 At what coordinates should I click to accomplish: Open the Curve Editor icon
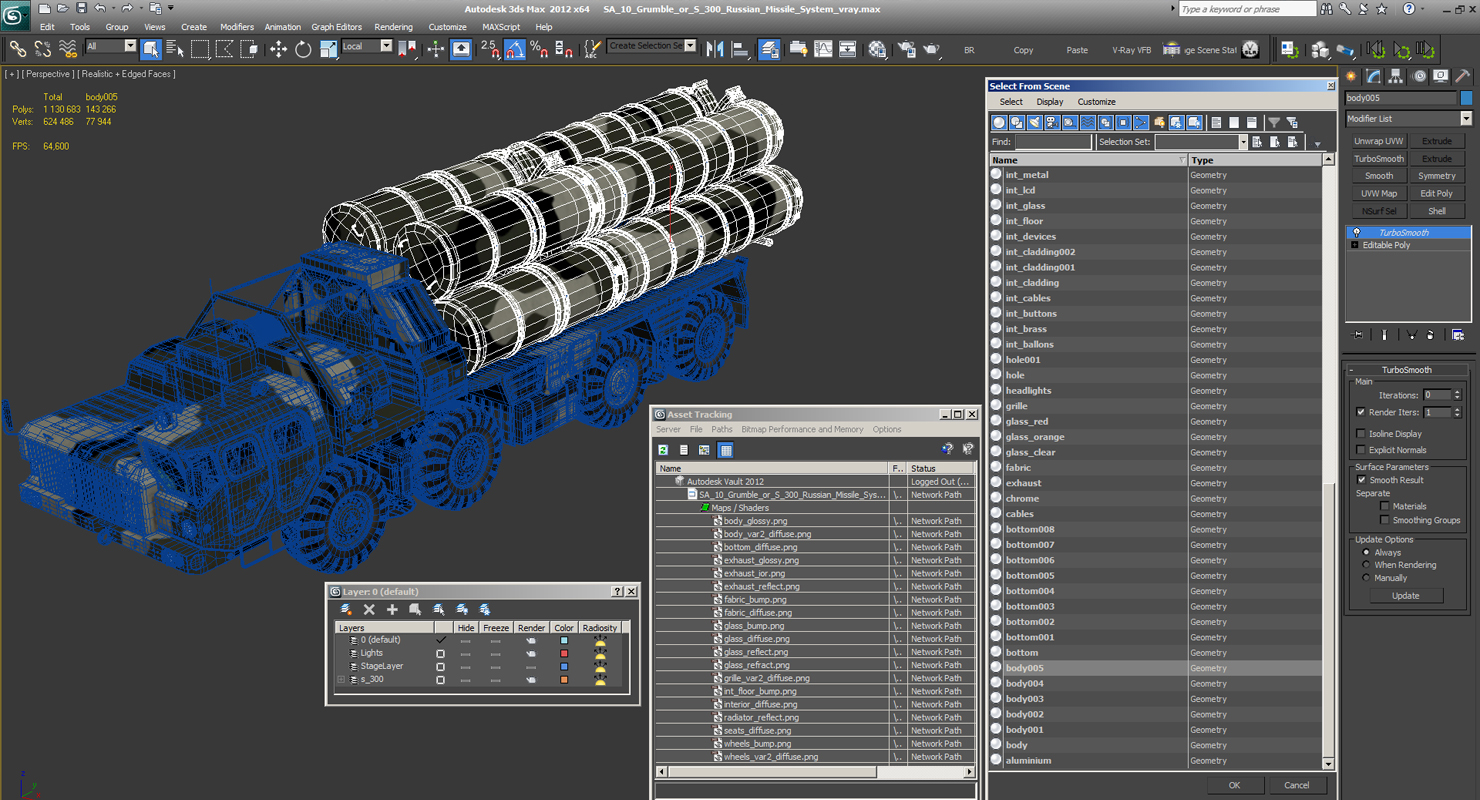tap(823, 48)
